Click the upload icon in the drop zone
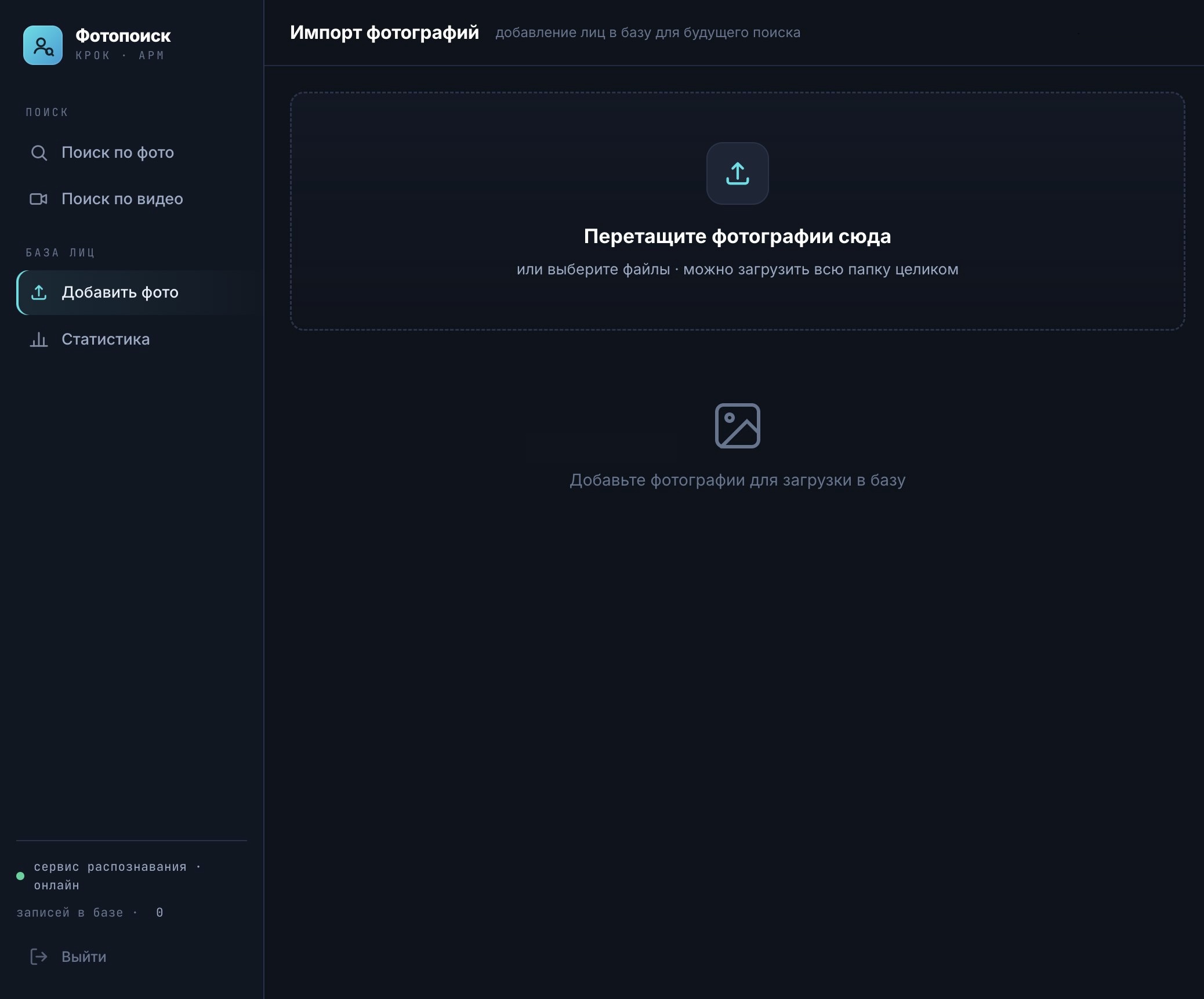The height and width of the screenshot is (999, 1204). point(738,173)
